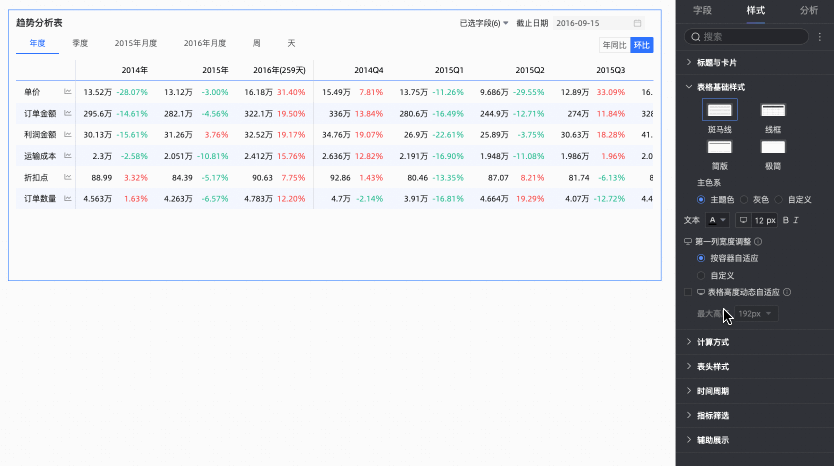Open 字段 panel tab
Image resolution: width=834 pixels, height=466 pixels.
[x=702, y=10]
